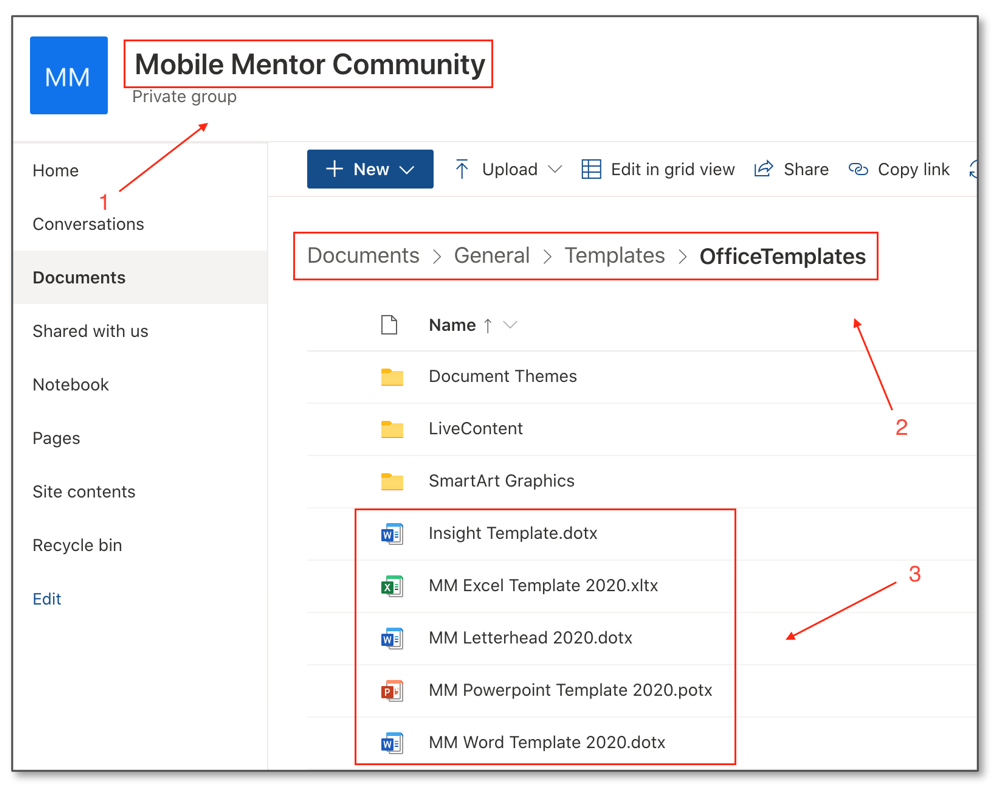Click the Copy link chain icon

pos(858,169)
